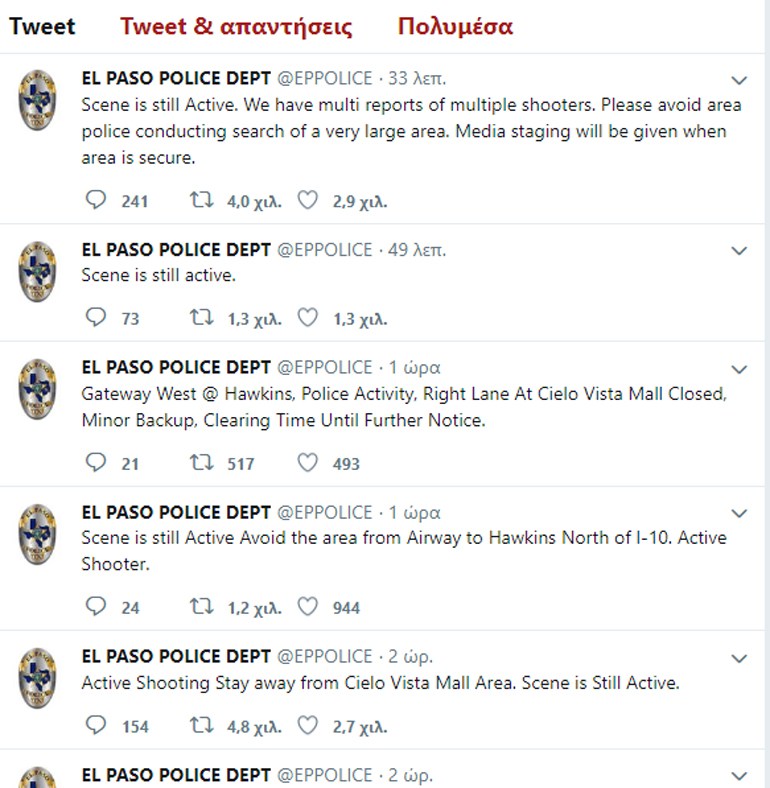Switch to the Tweet tab

pos(42,27)
